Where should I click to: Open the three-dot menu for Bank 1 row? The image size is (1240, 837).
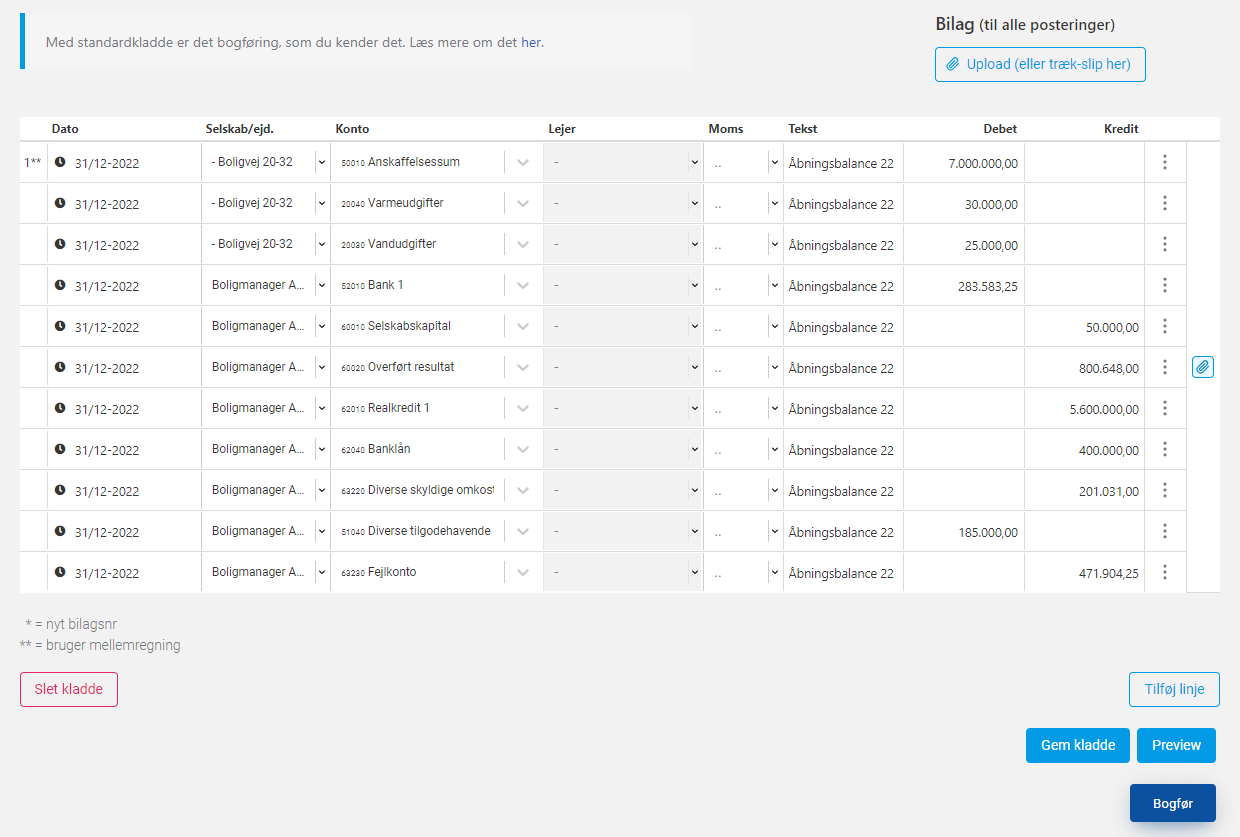pos(1165,285)
